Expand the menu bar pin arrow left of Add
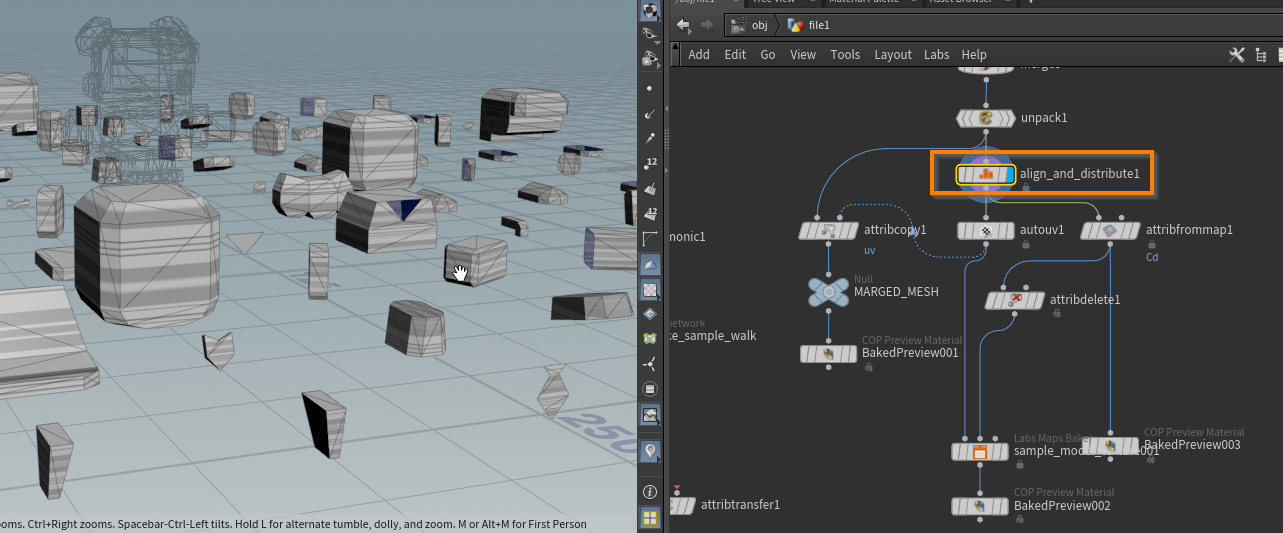The height and width of the screenshot is (533, 1283). [x=677, y=55]
